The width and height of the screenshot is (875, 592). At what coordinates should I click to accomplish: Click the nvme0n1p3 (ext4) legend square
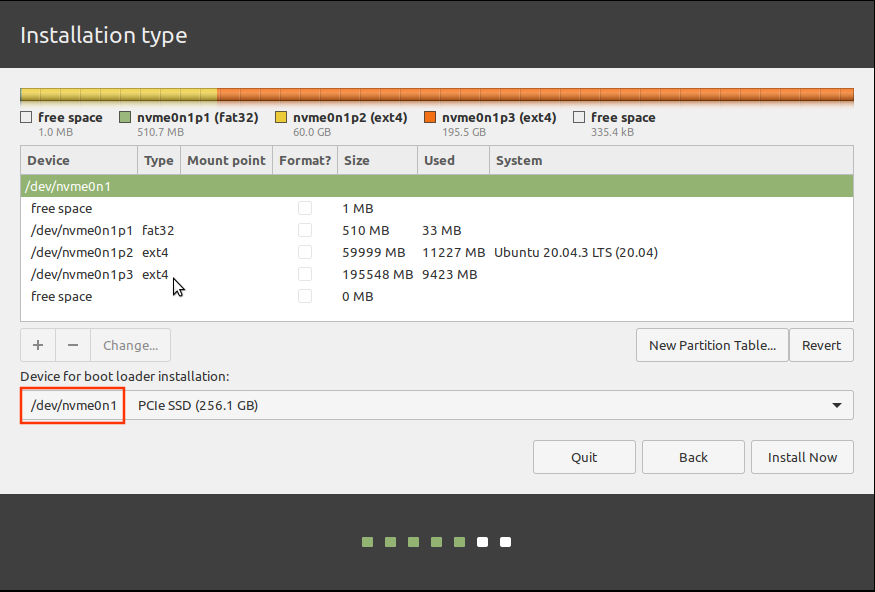(x=431, y=116)
